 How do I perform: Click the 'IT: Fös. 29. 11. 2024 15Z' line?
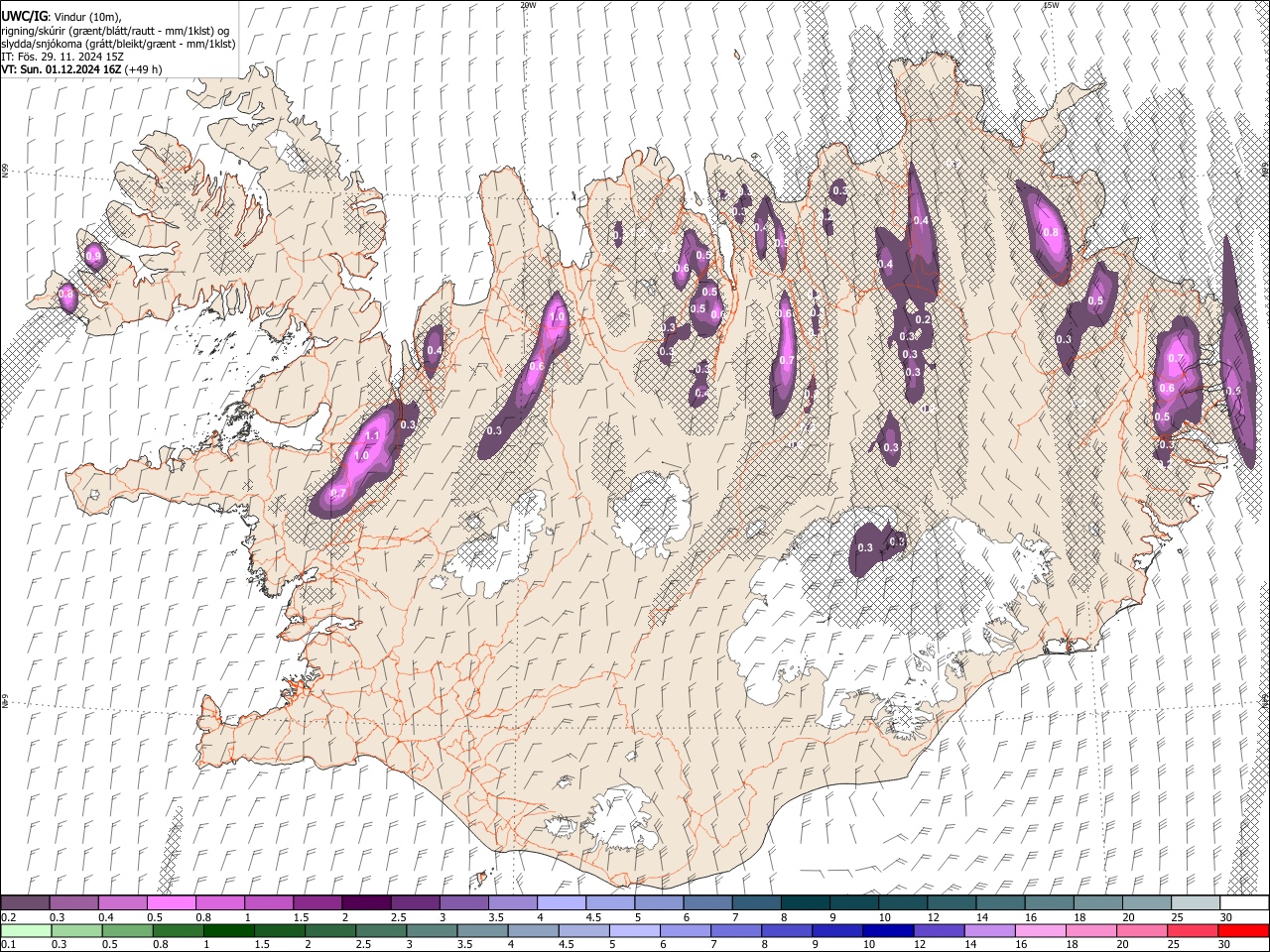[x=63, y=57]
